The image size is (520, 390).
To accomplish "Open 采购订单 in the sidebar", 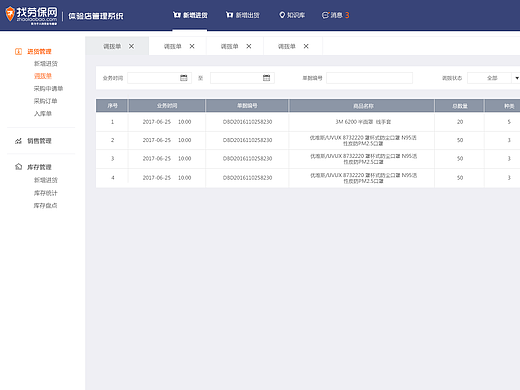I will [x=46, y=101].
